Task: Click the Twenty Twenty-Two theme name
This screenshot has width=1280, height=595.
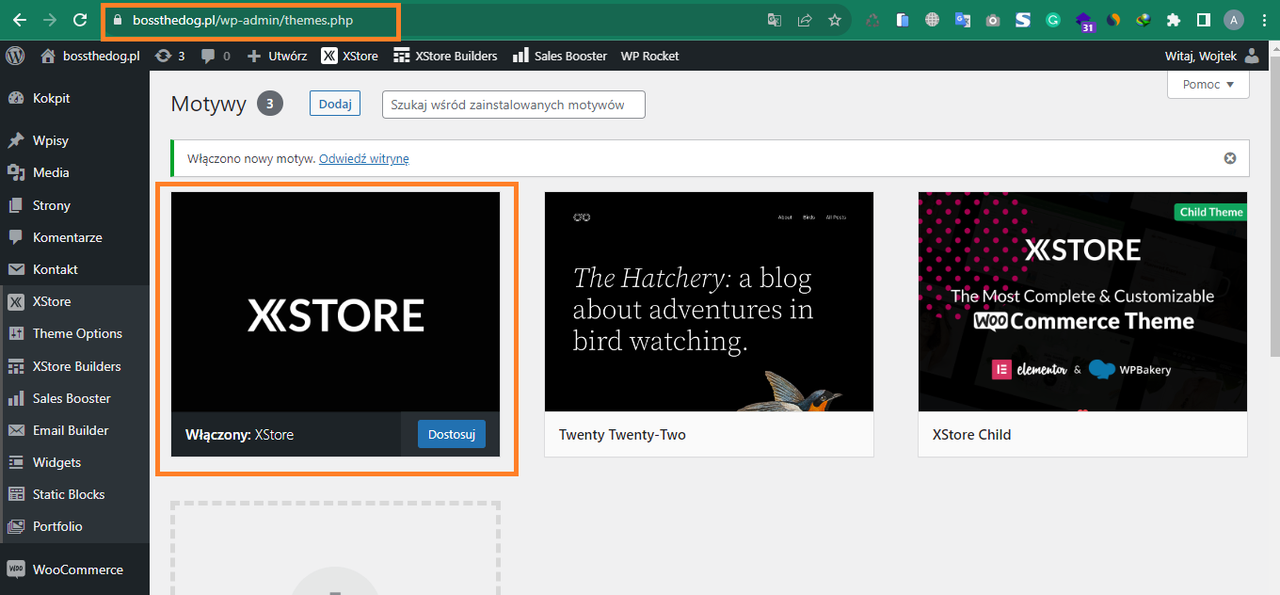Action: 622,435
